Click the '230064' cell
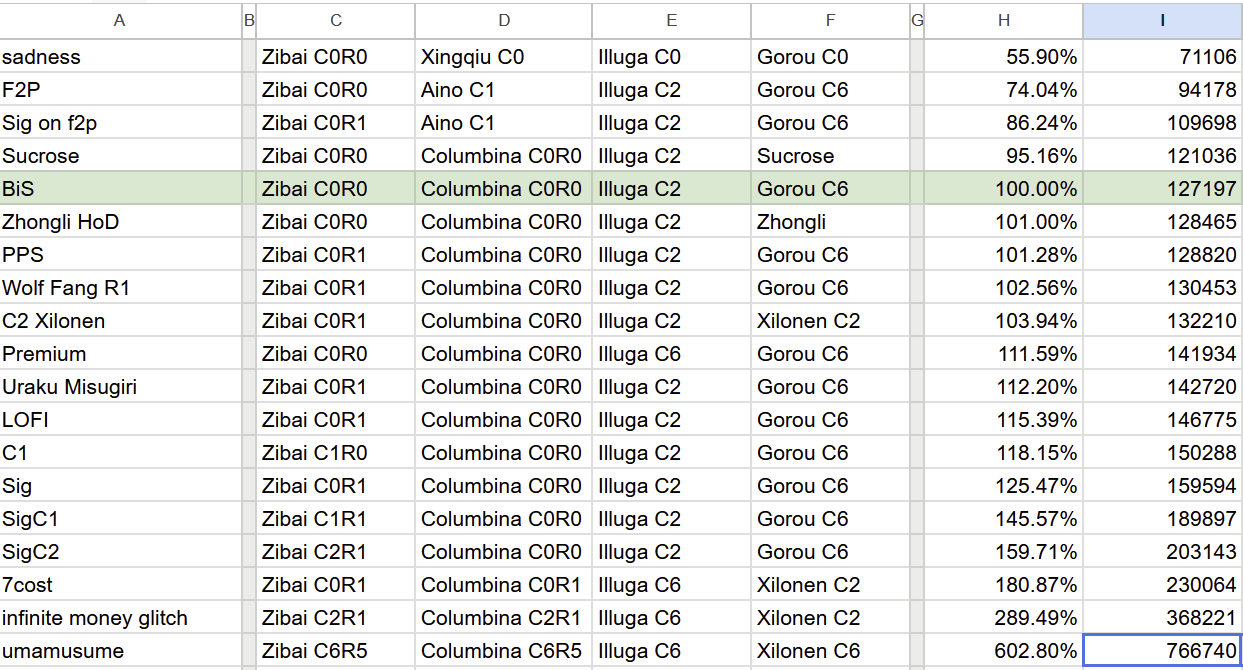 1162,585
